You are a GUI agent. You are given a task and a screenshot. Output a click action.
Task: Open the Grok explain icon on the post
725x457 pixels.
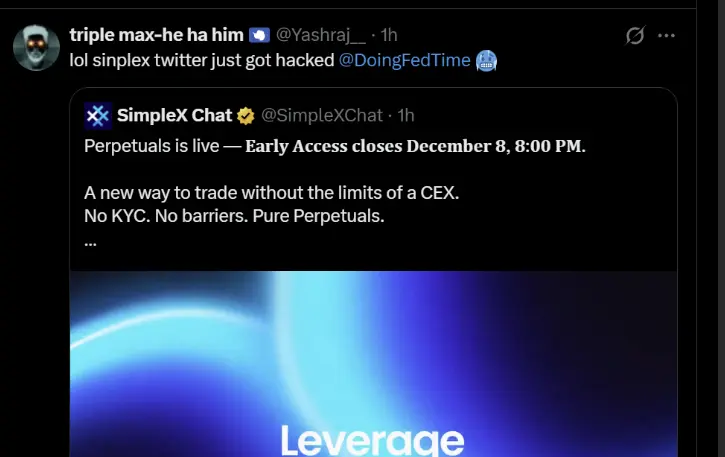point(634,36)
